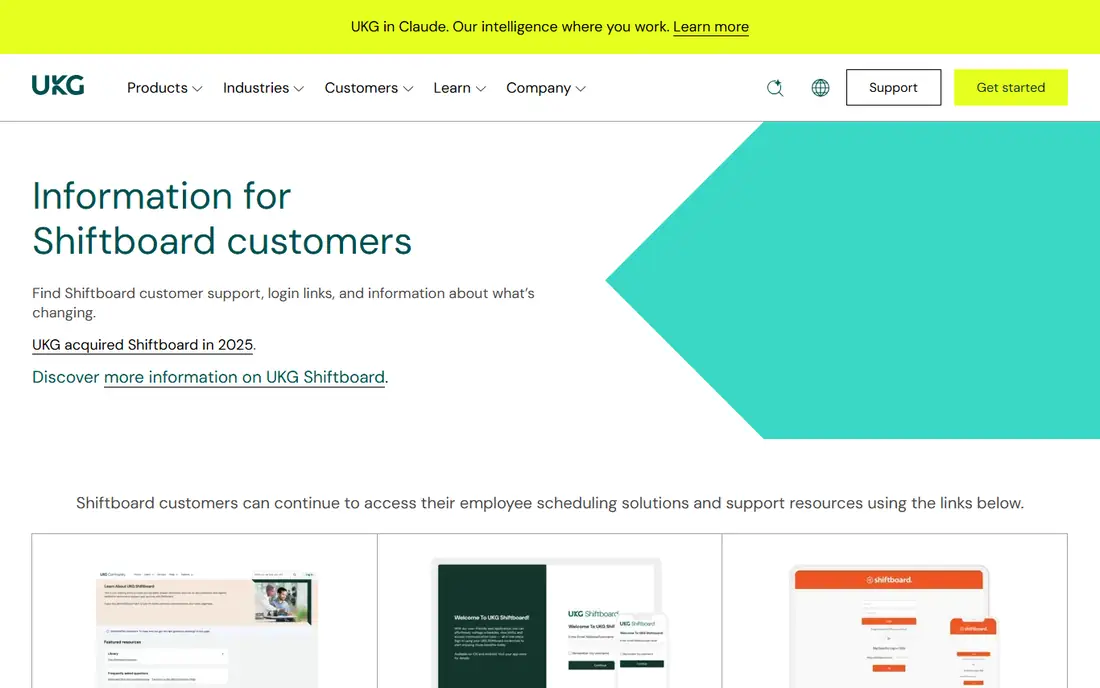Select the Welcome To UKG Shiftboard thumbnail
The image size is (1100, 688).
[x=549, y=624]
